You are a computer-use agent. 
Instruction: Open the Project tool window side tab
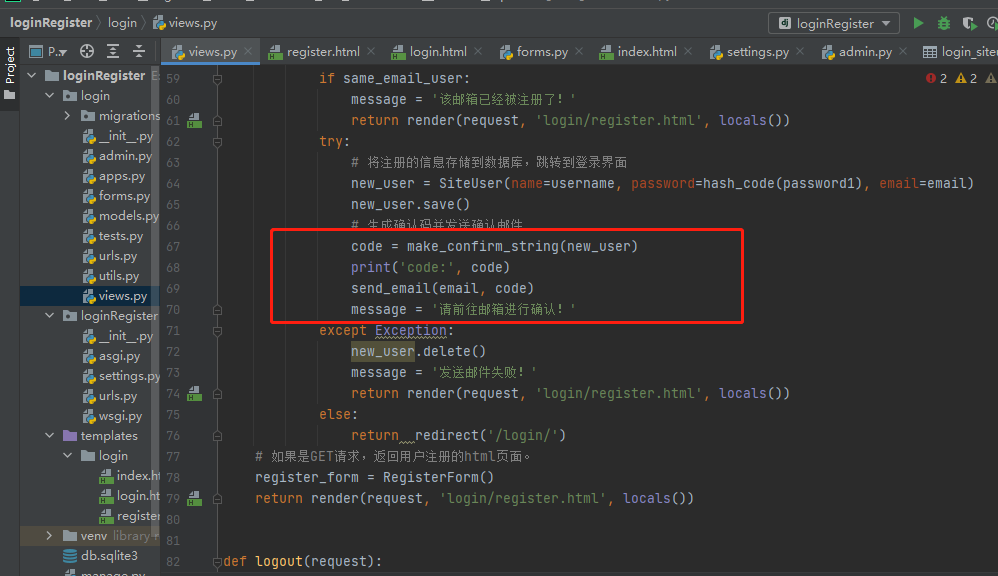pyautogui.click(x=10, y=73)
